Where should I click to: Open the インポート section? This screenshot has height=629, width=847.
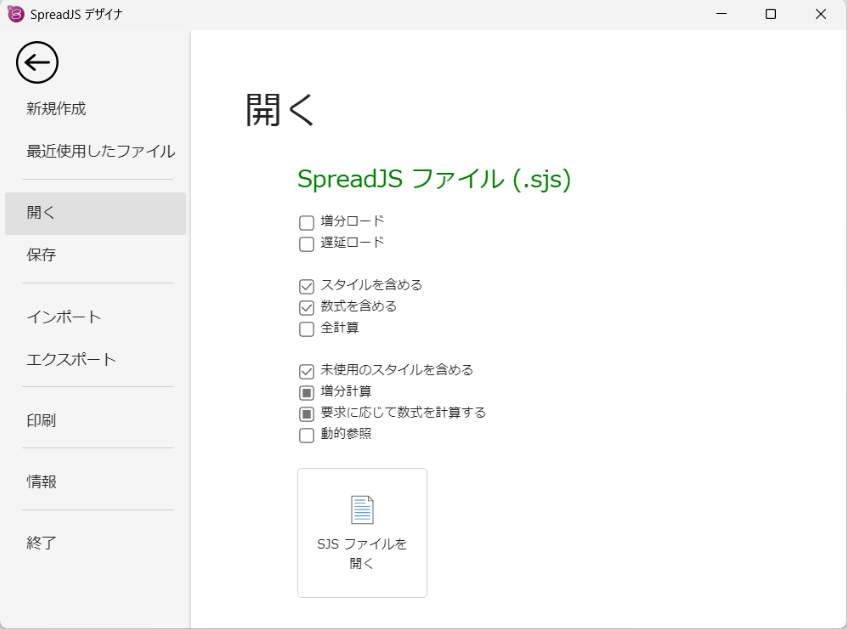(x=64, y=317)
